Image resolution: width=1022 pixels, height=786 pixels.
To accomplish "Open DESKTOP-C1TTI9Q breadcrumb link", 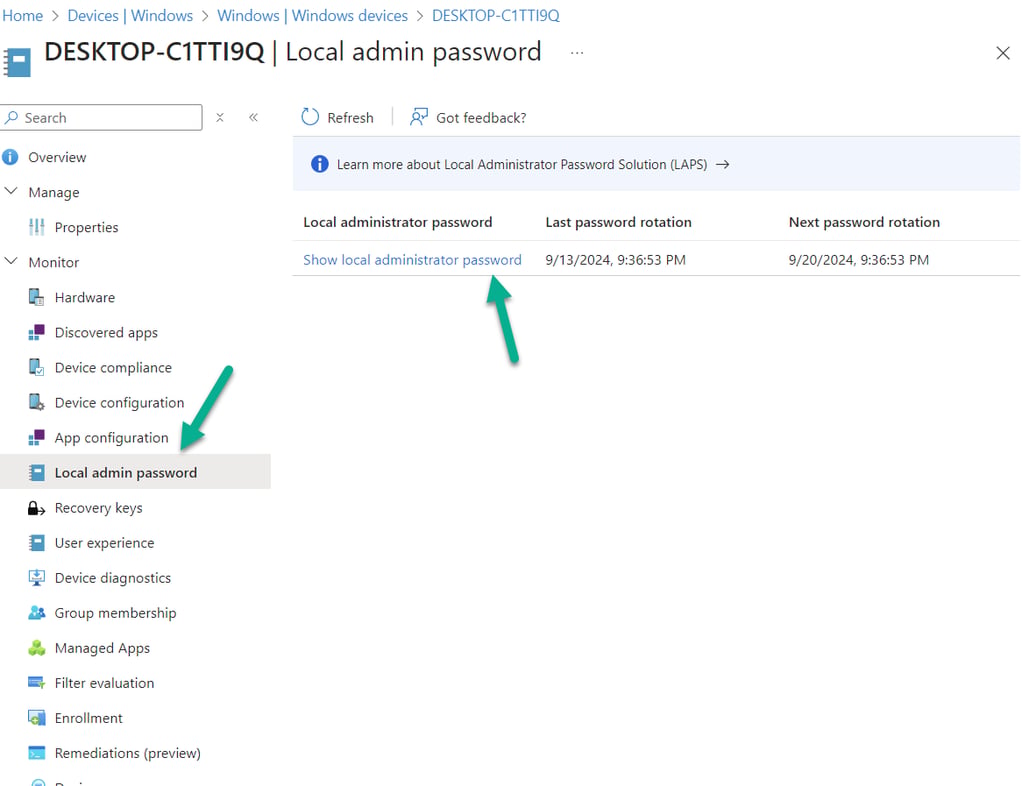I will tap(495, 16).
